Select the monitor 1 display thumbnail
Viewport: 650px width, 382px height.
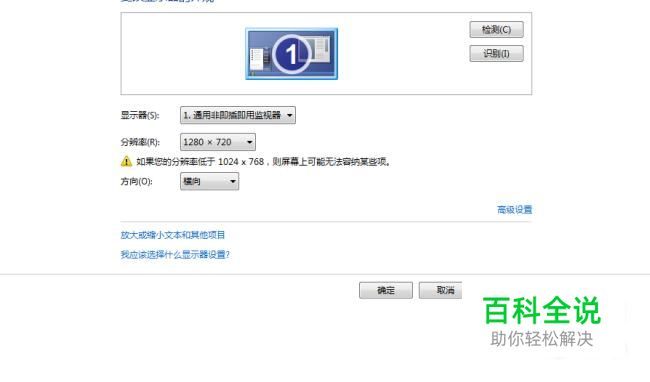[291, 54]
